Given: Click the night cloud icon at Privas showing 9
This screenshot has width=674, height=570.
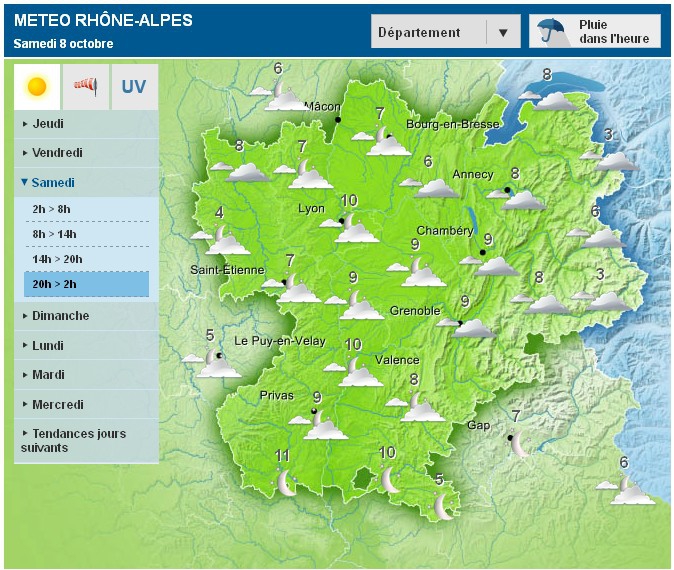Looking at the screenshot, I should coord(319,425).
